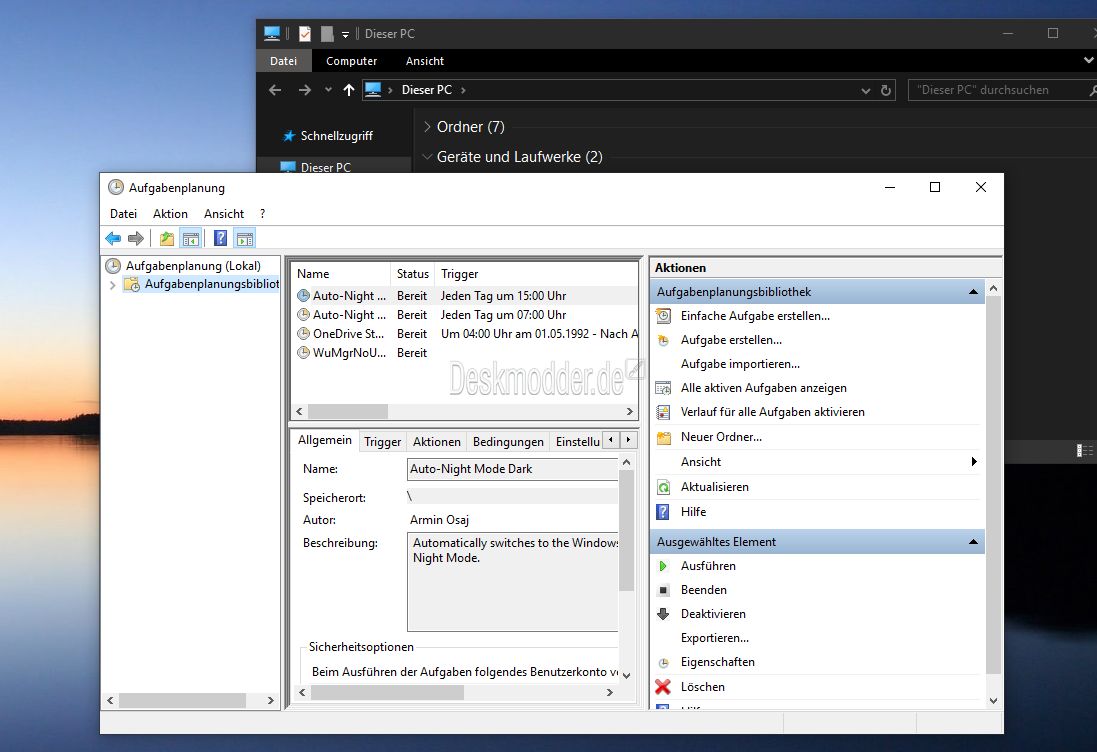Viewport: 1097px width, 752px height.
Task: Click the OneDrive task clock icon
Action: point(304,334)
